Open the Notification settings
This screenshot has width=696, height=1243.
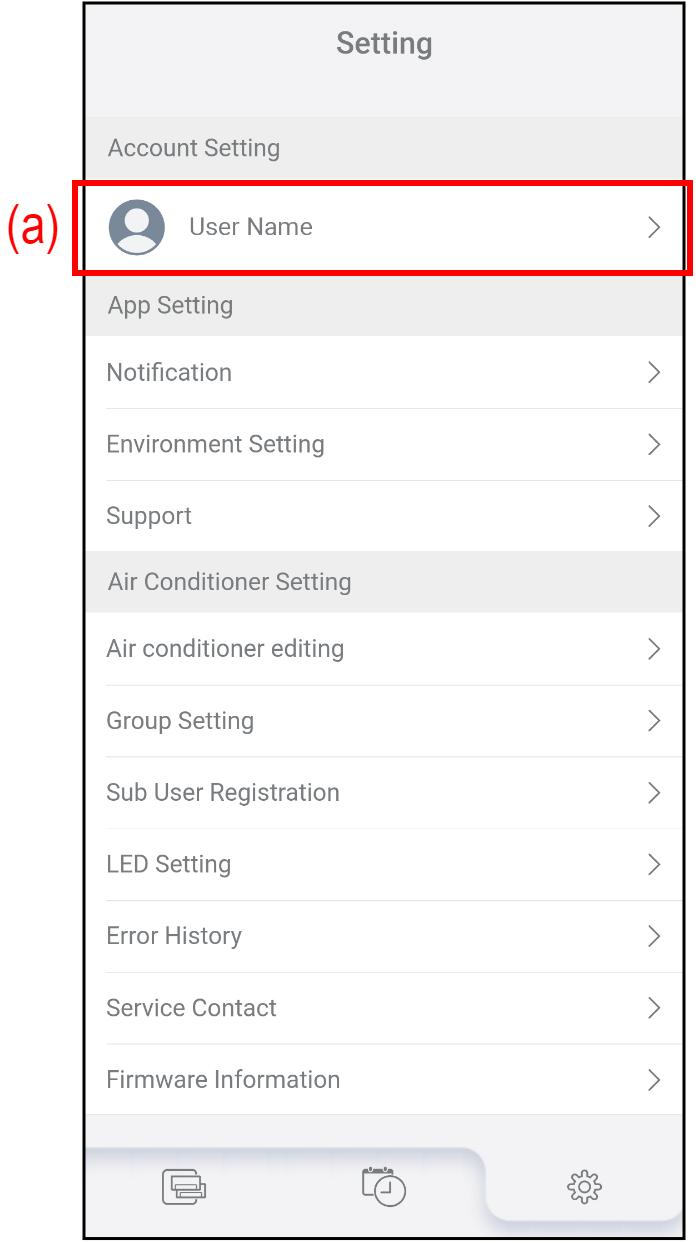pyautogui.click(x=169, y=373)
